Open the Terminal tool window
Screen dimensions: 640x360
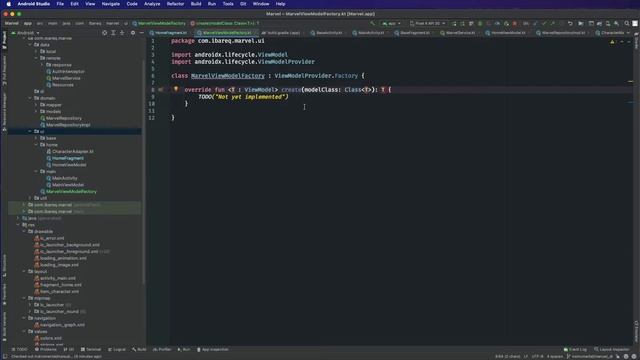91,349
